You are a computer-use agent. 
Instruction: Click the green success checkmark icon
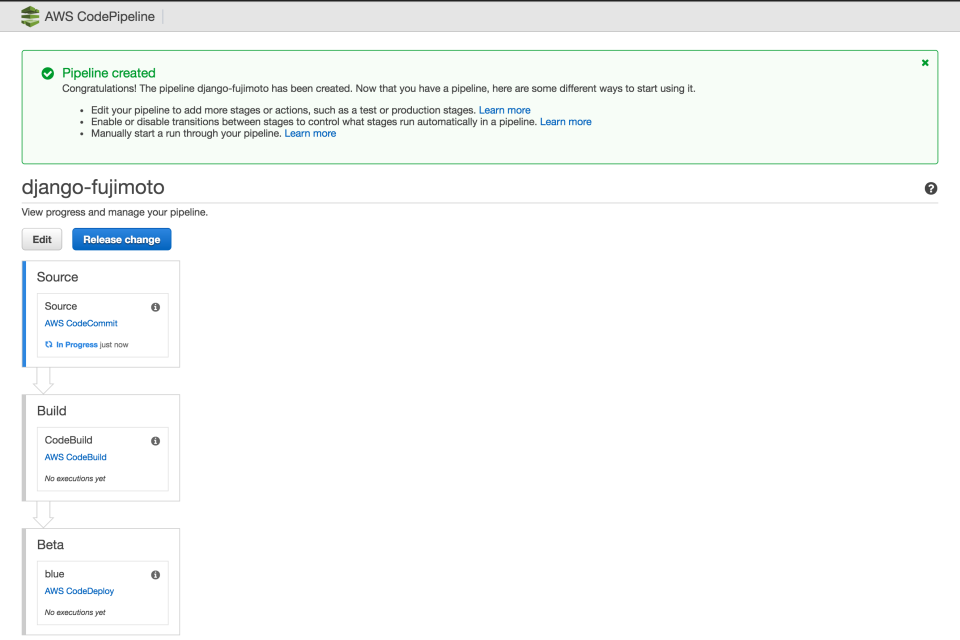click(47, 72)
